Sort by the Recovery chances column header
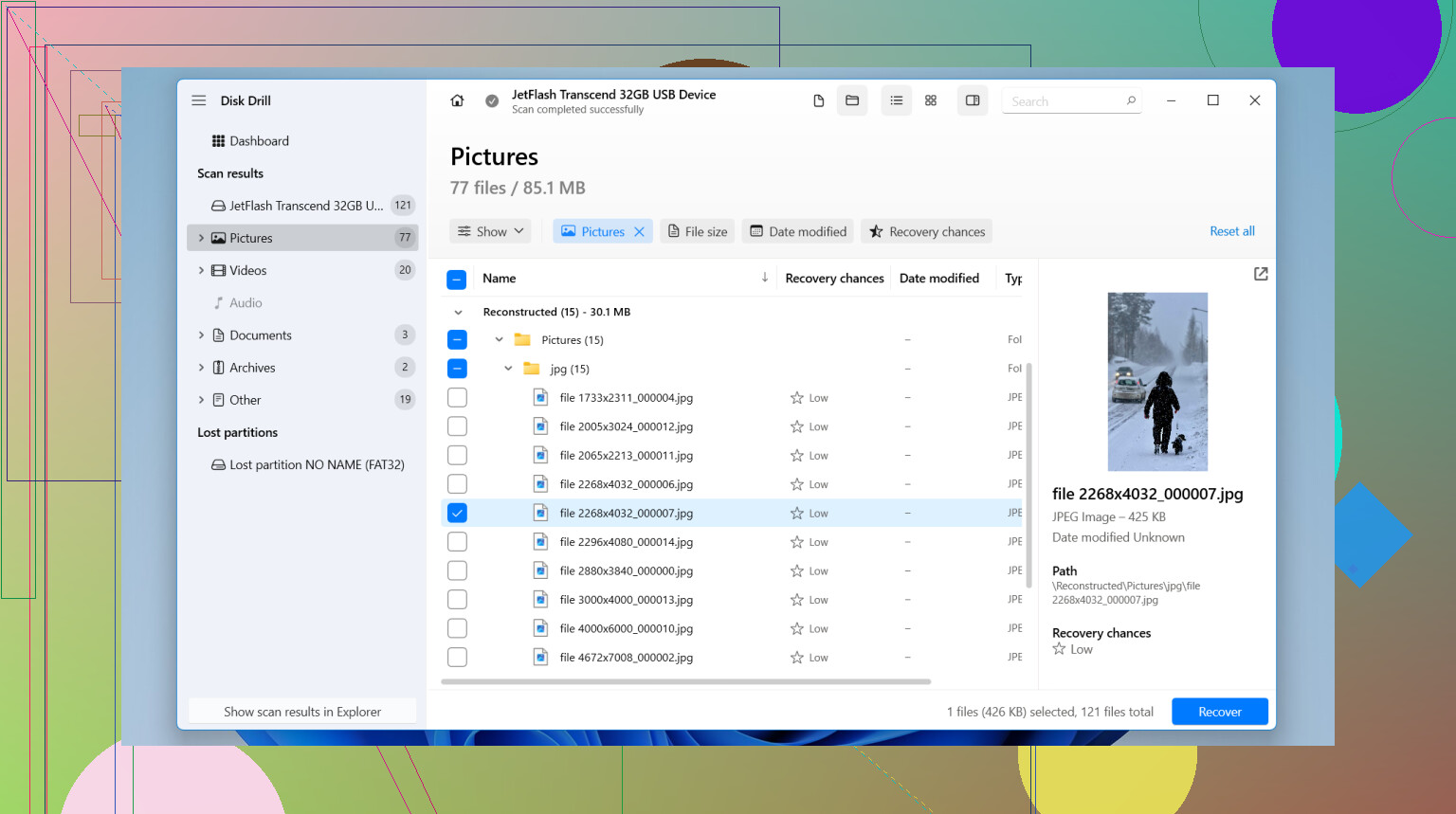 click(834, 278)
